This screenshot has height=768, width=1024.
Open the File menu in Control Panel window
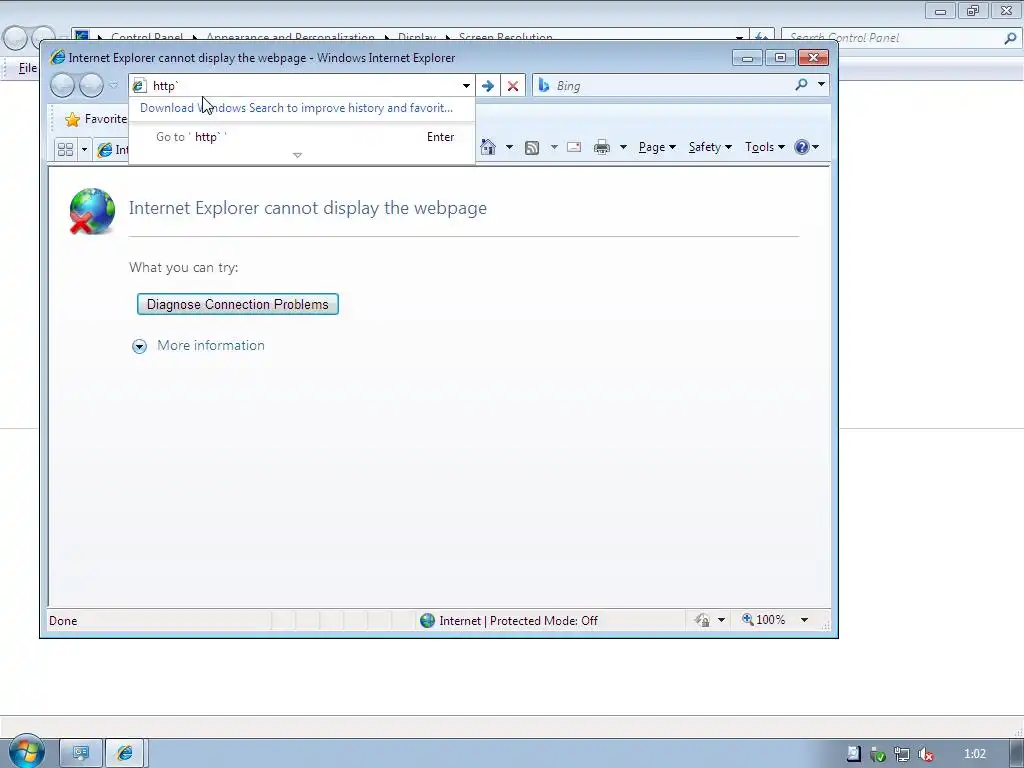coord(27,68)
